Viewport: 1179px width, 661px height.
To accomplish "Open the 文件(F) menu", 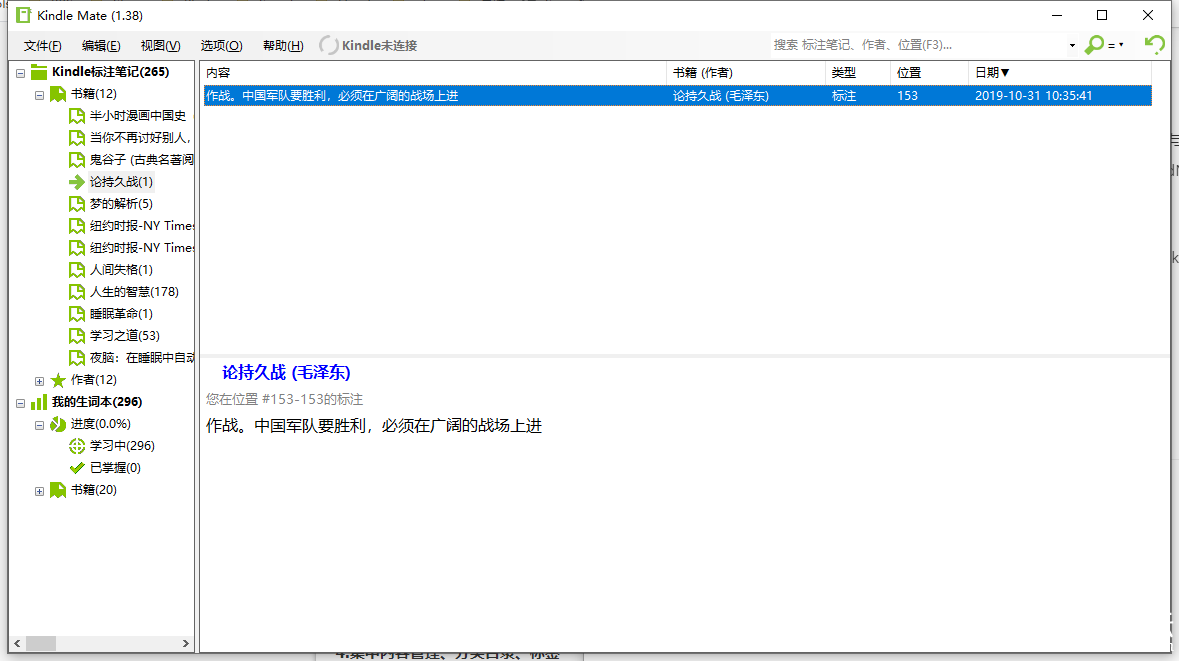I will (x=42, y=46).
